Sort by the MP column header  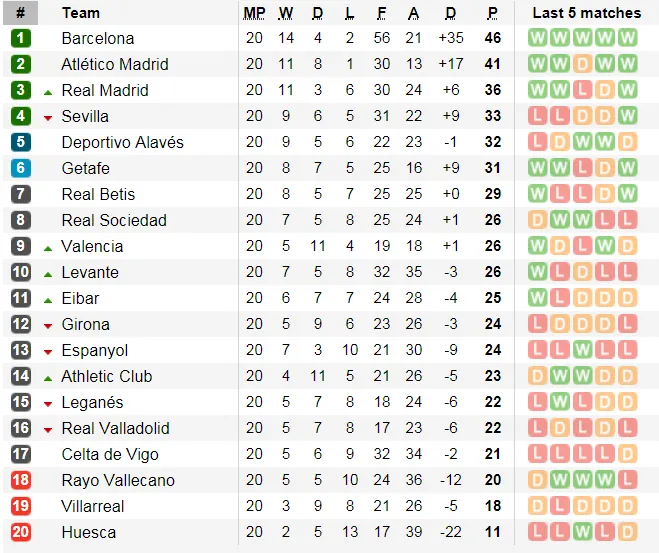point(254,13)
